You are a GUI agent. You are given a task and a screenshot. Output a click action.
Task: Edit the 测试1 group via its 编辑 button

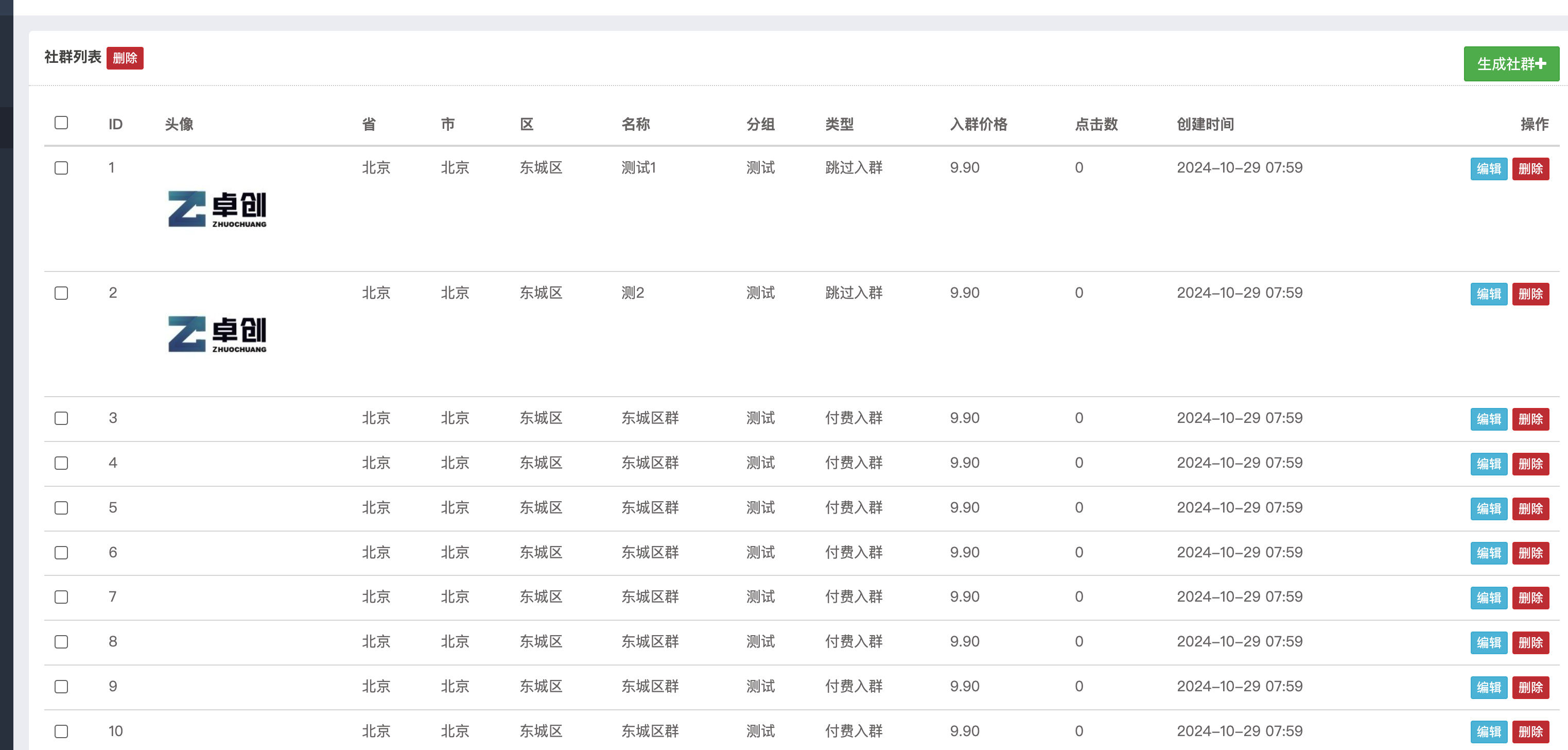click(1489, 169)
